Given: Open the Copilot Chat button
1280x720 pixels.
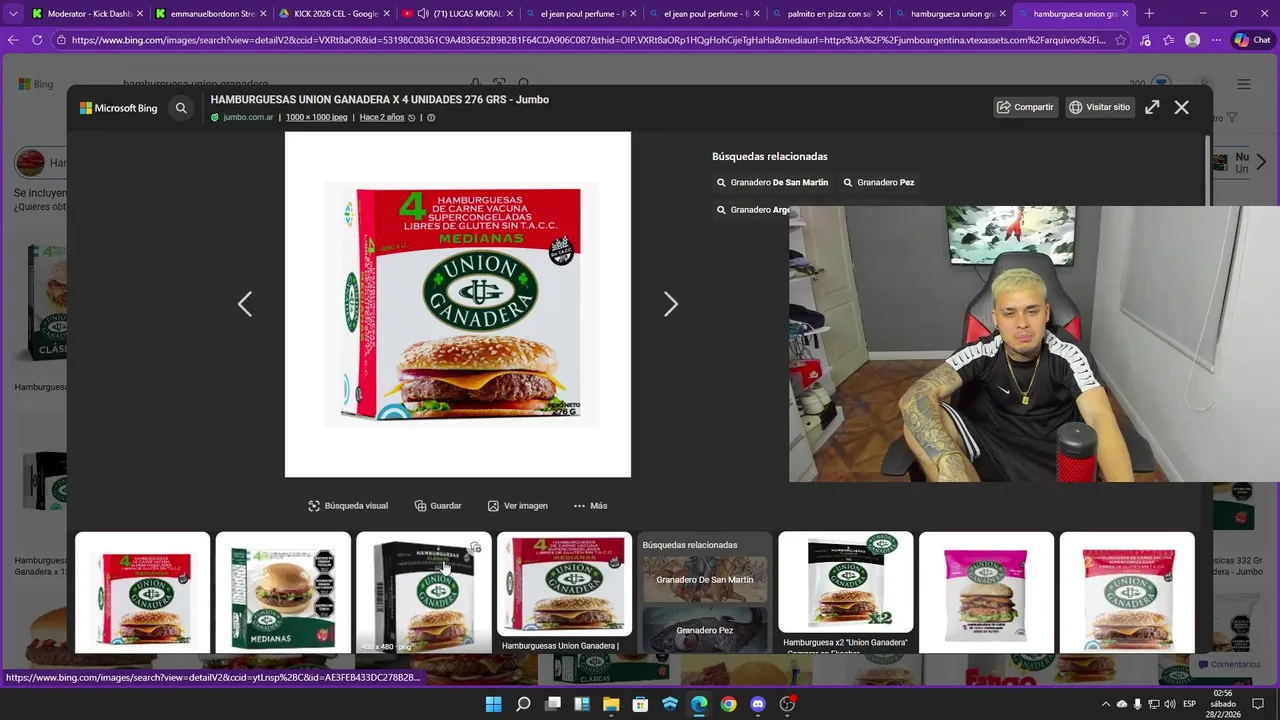Looking at the screenshot, I should [1252, 40].
